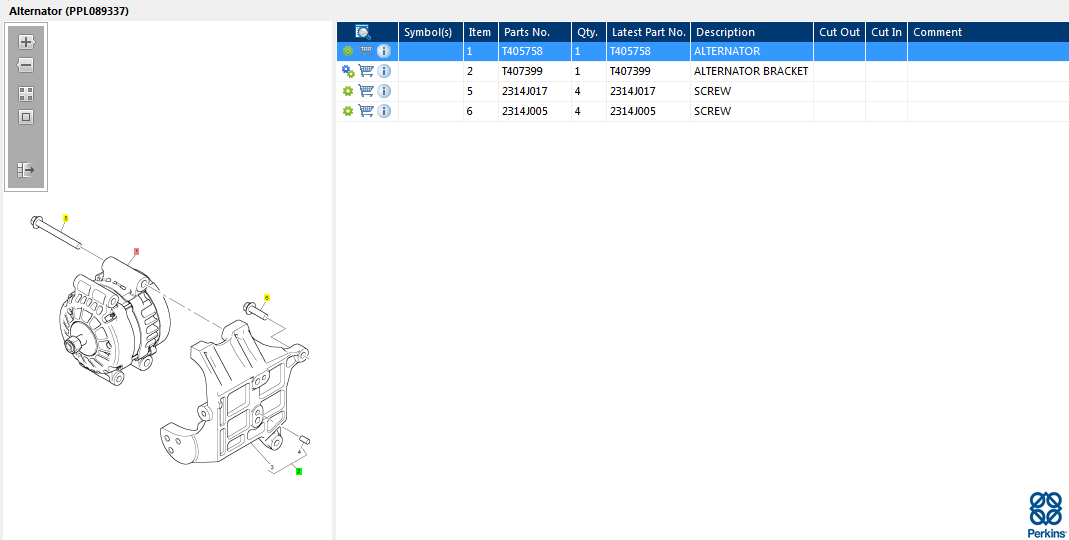Click part number 2314J005 in Parts No. column
1069x540 pixels.
click(x=525, y=111)
